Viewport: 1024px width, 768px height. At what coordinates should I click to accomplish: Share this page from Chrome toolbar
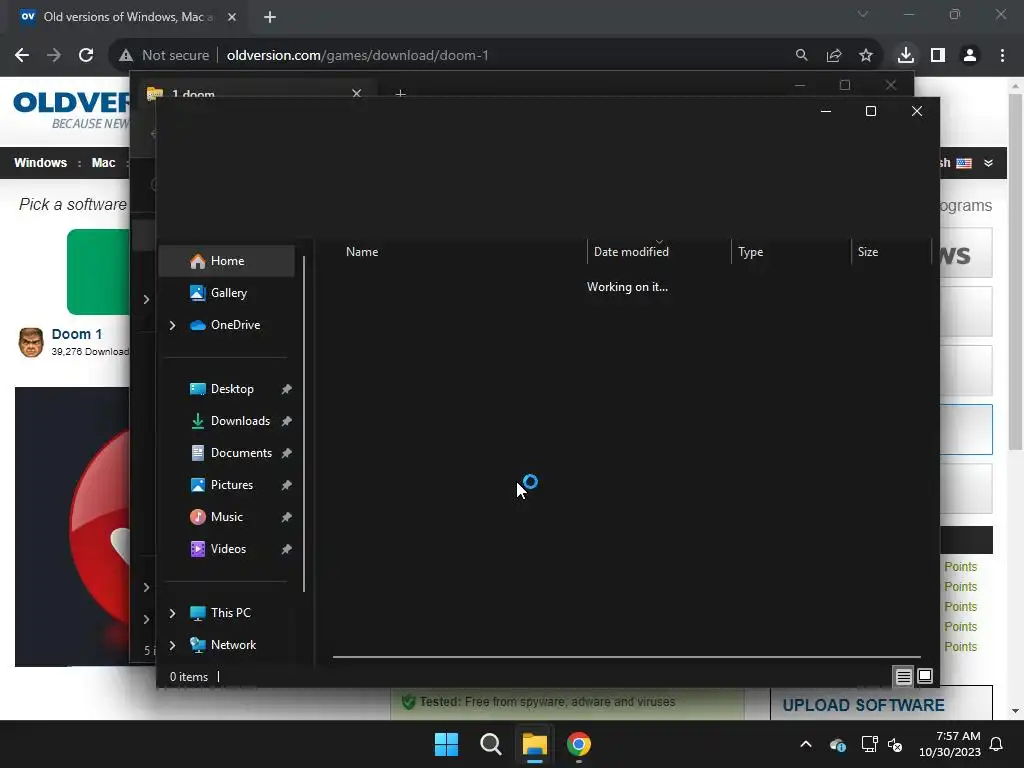pyautogui.click(x=834, y=56)
